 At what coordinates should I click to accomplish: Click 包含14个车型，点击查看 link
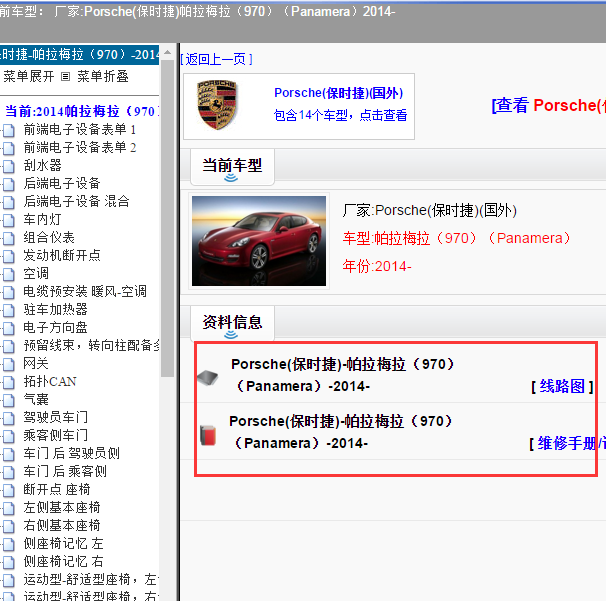(340, 115)
